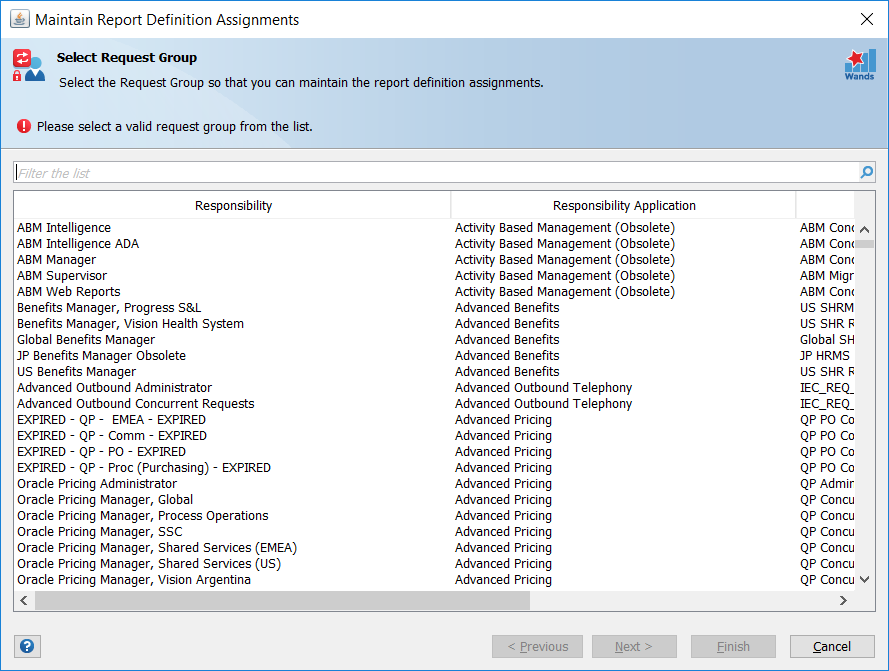Open the Help question mark button
The height and width of the screenshot is (671, 889).
(x=27, y=646)
